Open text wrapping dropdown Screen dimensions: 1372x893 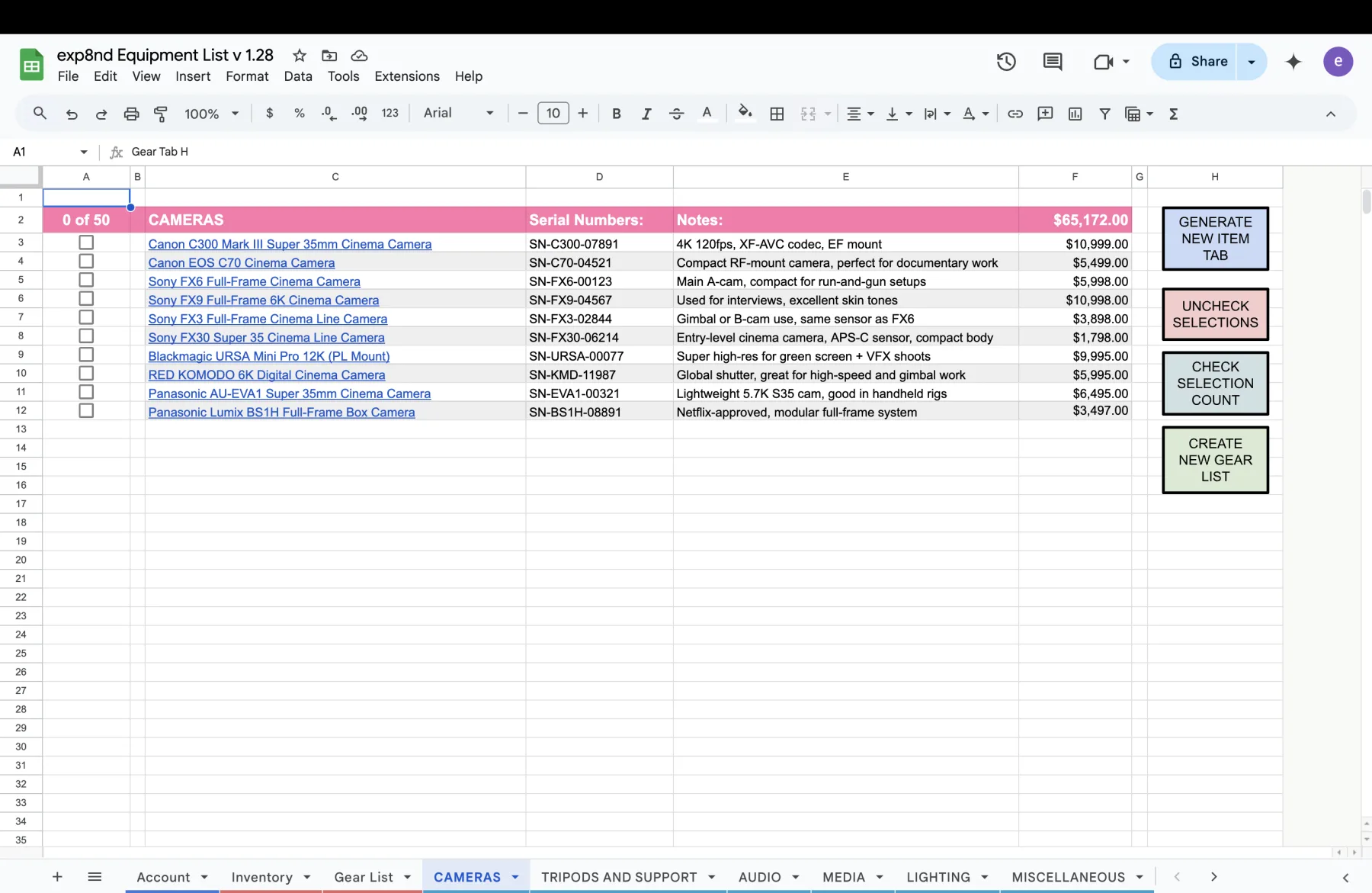pyautogui.click(x=937, y=114)
